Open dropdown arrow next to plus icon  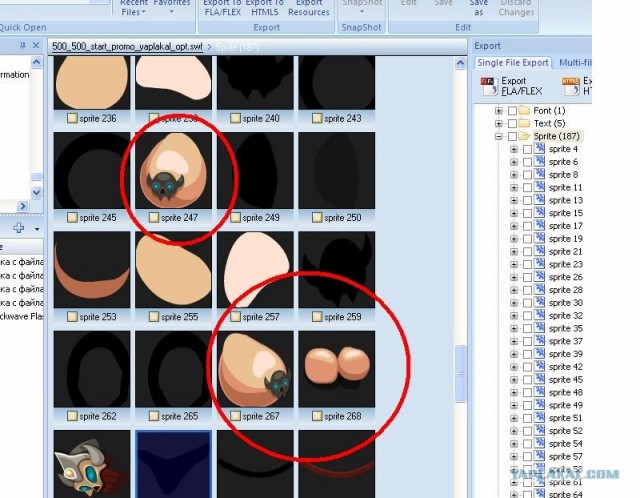tap(37, 229)
